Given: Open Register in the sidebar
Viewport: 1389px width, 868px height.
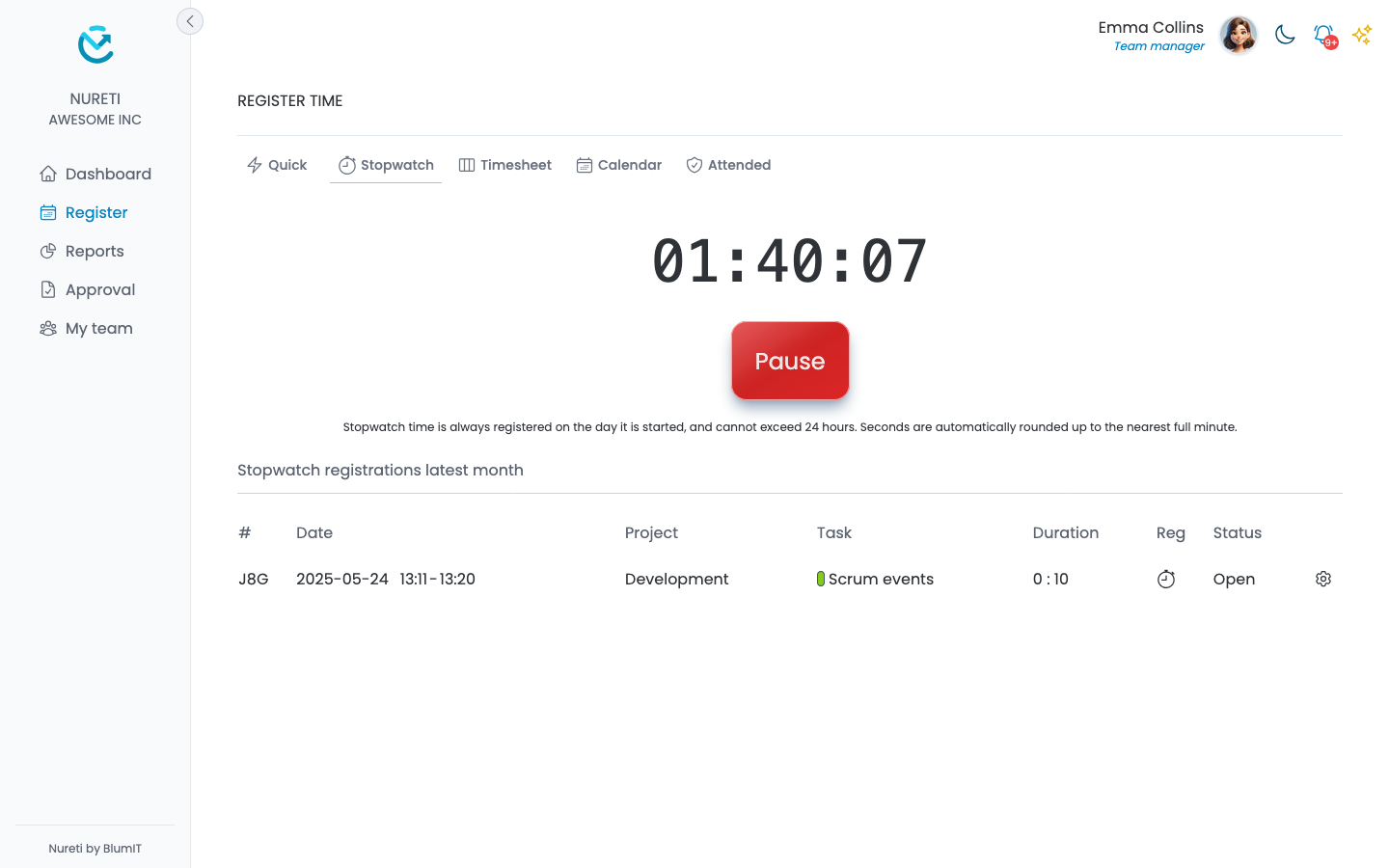Looking at the screenshot, I should pyautogui.click(x=84, y=212).
